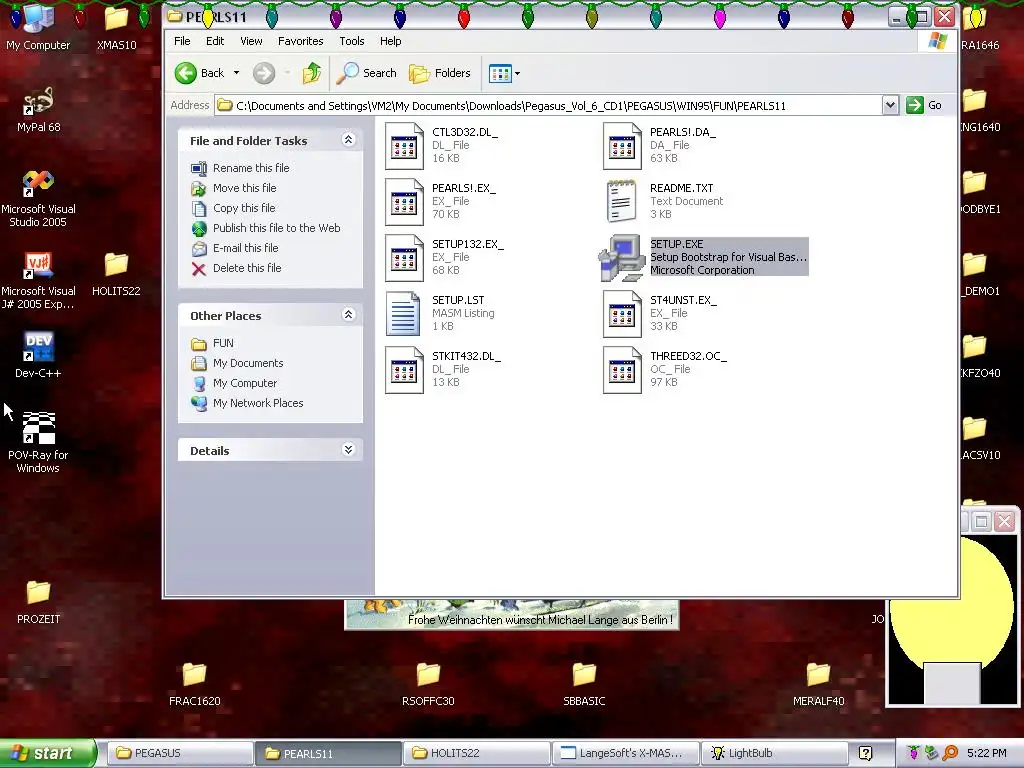1024x768 pixels.
Task: Switch to LightBulb taskbar button
Action: click(774, 753)
